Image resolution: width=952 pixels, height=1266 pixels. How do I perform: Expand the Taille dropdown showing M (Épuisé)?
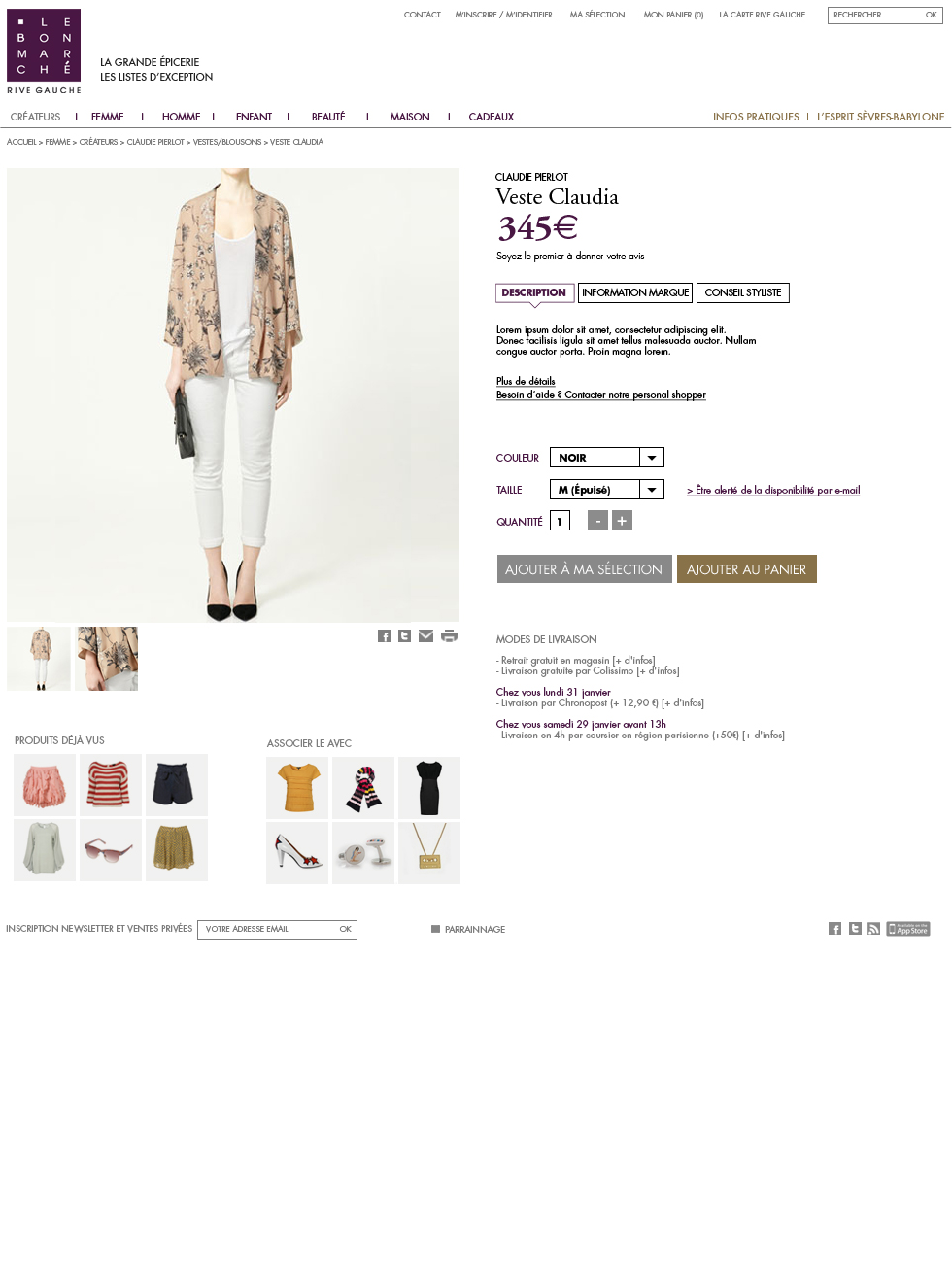607,490
